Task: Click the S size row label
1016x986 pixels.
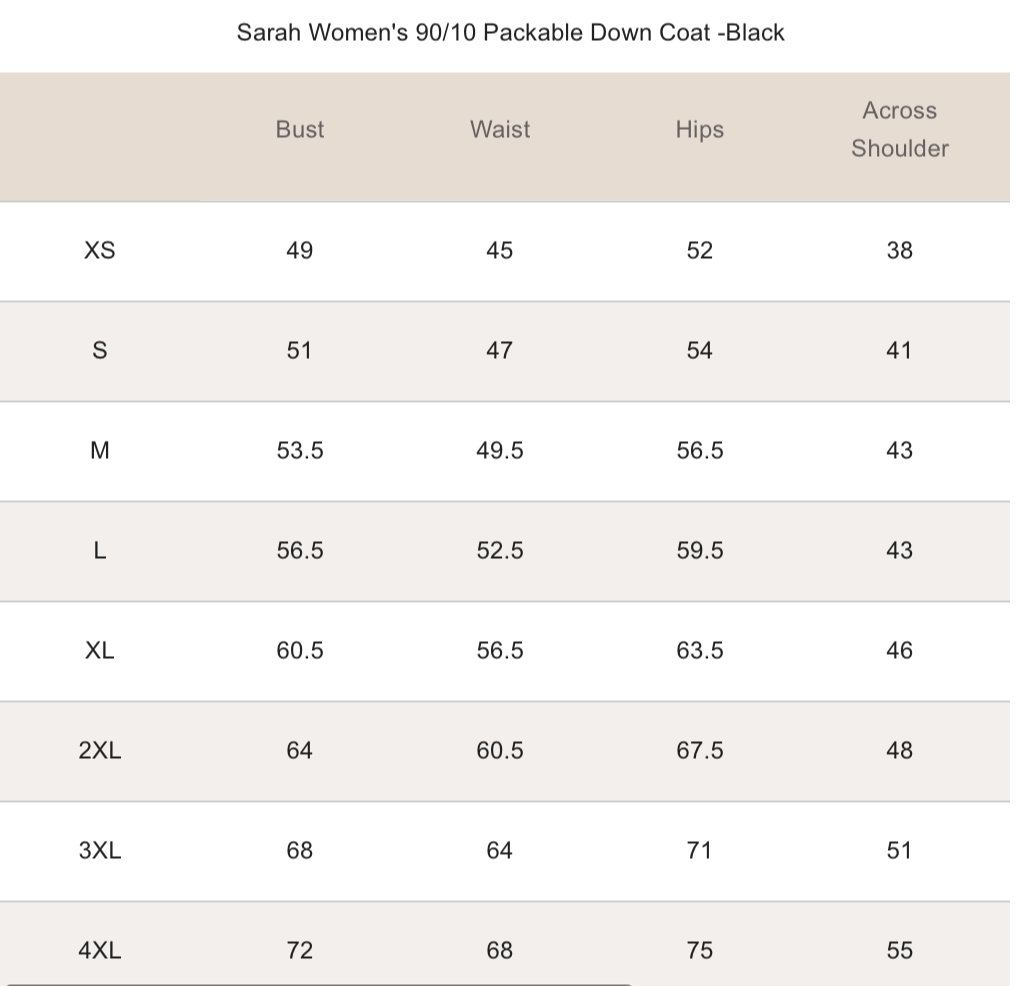Action: point(99,351)
